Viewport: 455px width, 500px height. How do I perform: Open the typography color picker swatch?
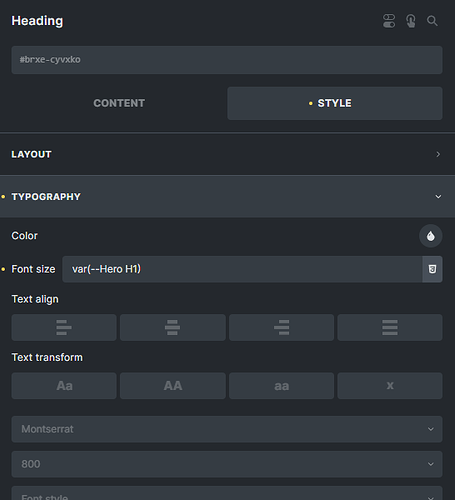(x=431, y=236)
